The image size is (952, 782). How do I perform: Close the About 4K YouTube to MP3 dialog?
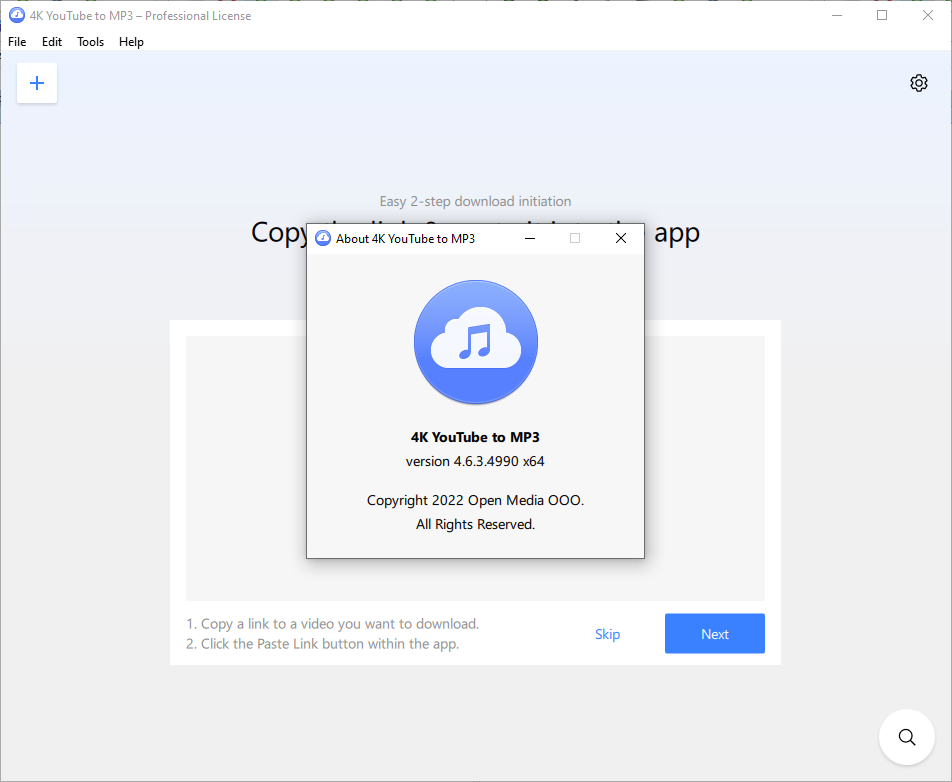coord(620,239)
